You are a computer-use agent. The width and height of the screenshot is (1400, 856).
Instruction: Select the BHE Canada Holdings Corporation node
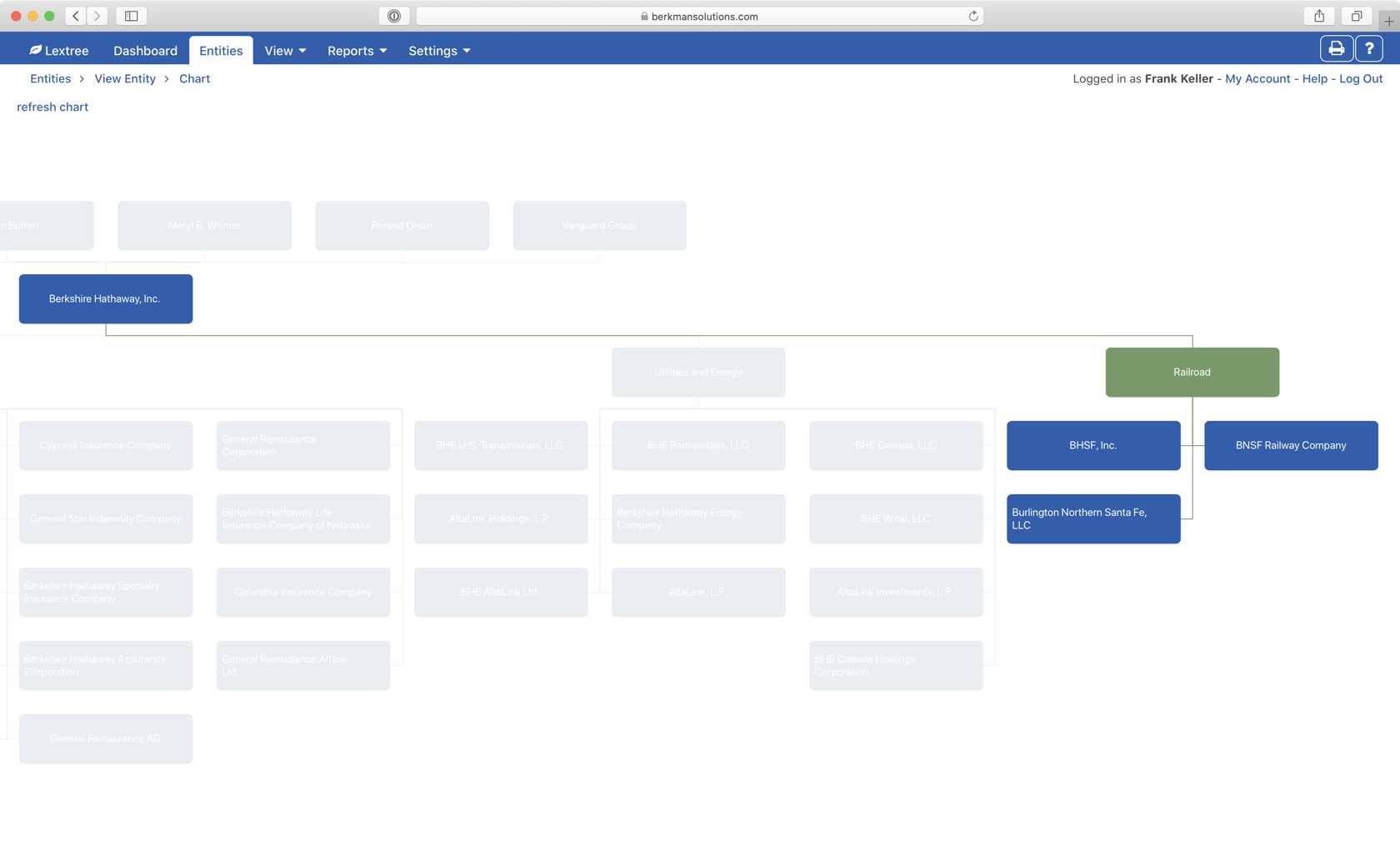pyautogui.click(x=896, y=665)
